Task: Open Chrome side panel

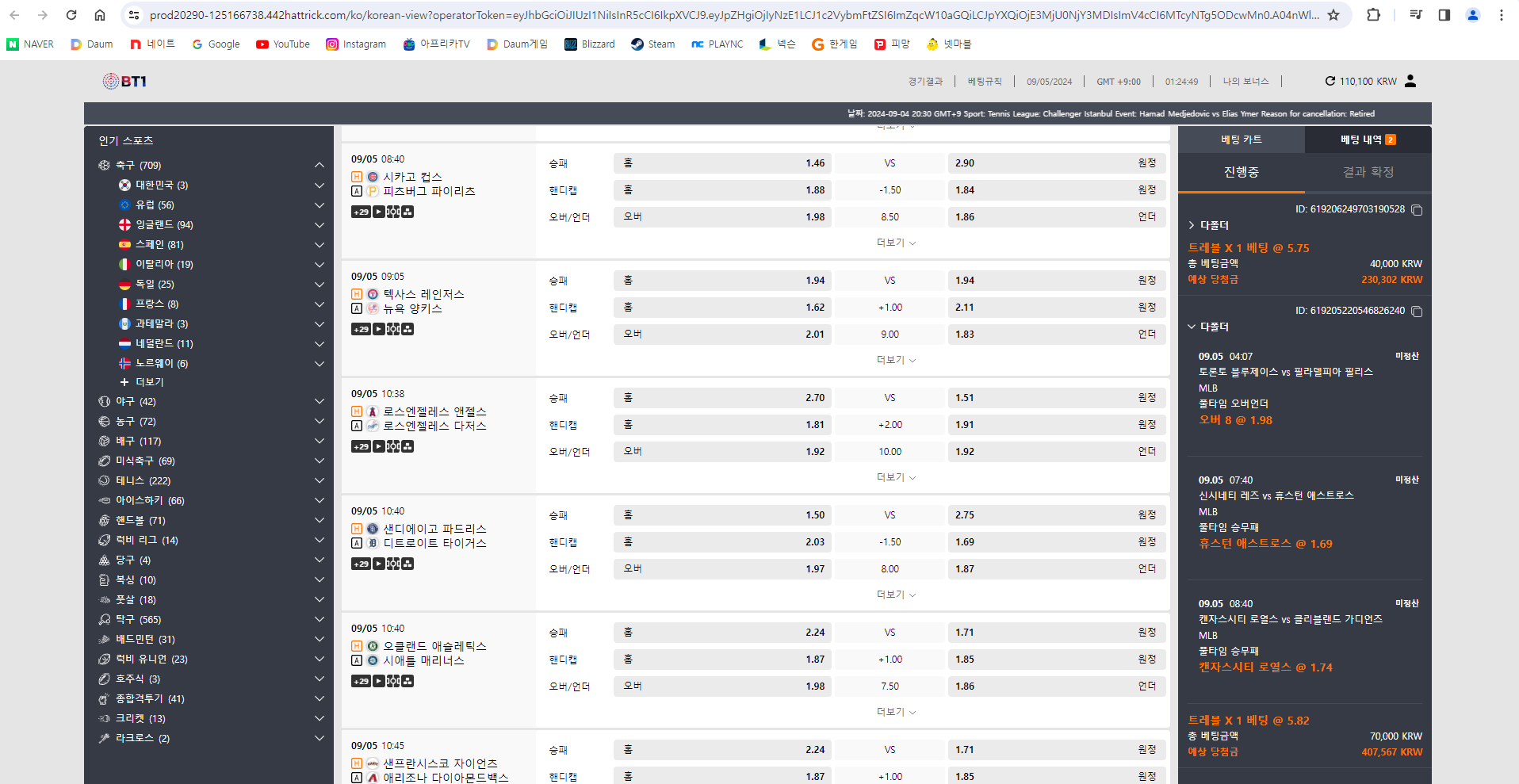Action: pos(1444,15)
